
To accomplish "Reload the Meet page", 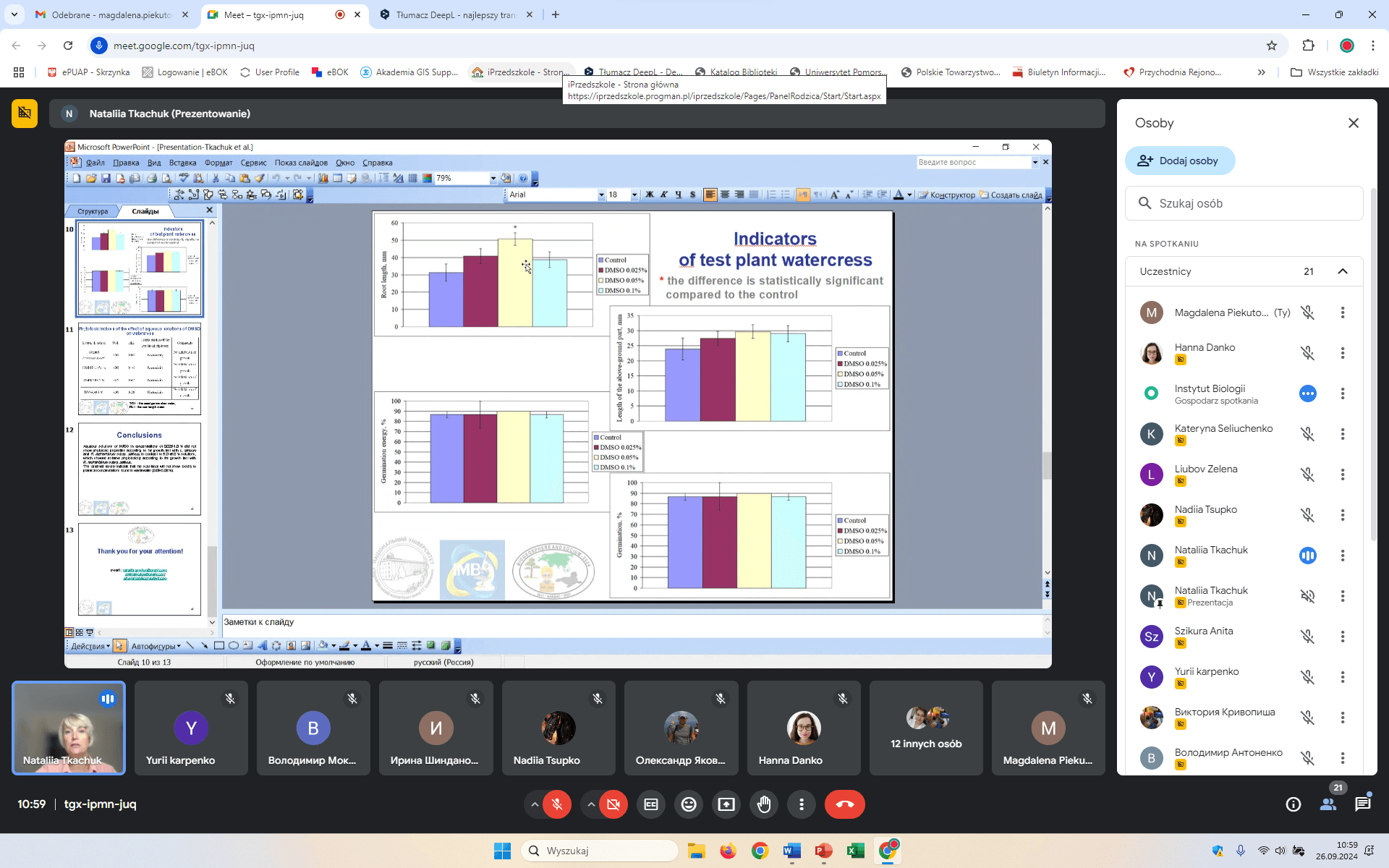I will 68,46.
